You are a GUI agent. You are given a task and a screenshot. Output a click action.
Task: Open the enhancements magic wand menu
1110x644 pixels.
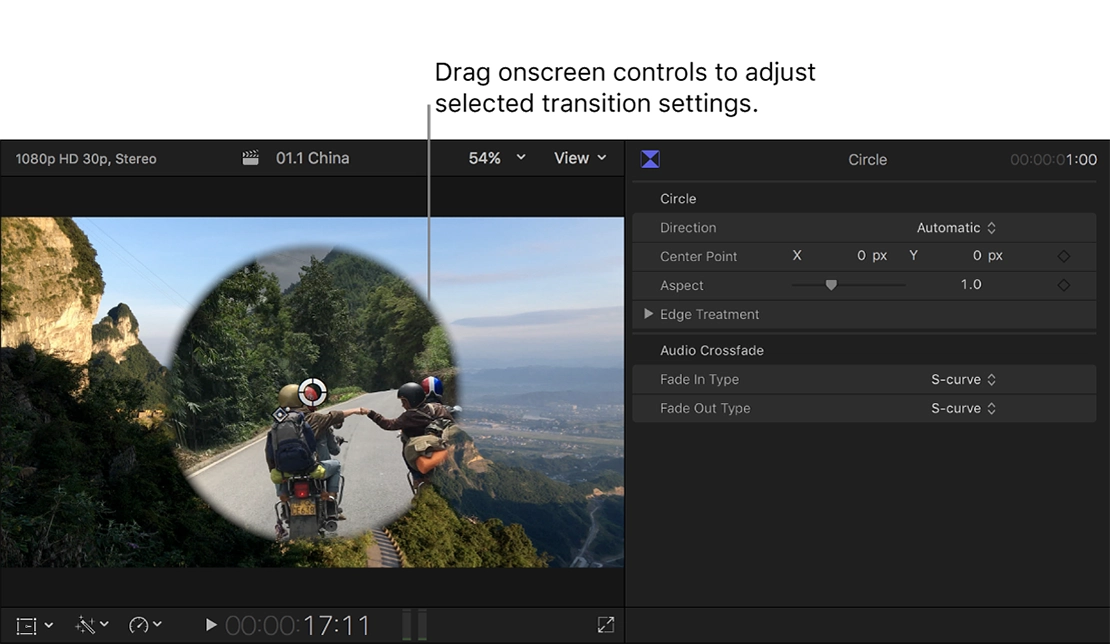tap(92, 626)
